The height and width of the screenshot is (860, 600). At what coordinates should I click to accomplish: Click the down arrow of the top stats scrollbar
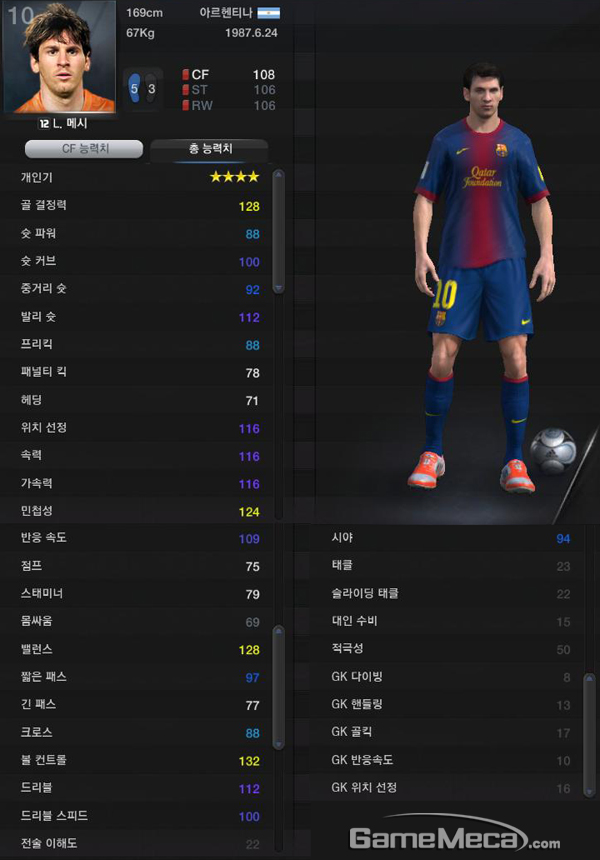(x=278, y=288)
